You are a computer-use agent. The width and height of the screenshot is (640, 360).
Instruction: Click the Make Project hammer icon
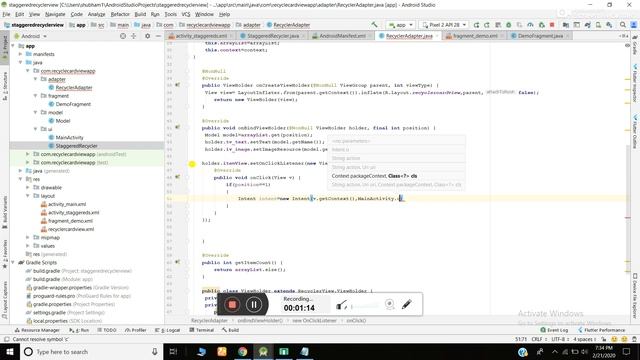[x=374, y=25]
